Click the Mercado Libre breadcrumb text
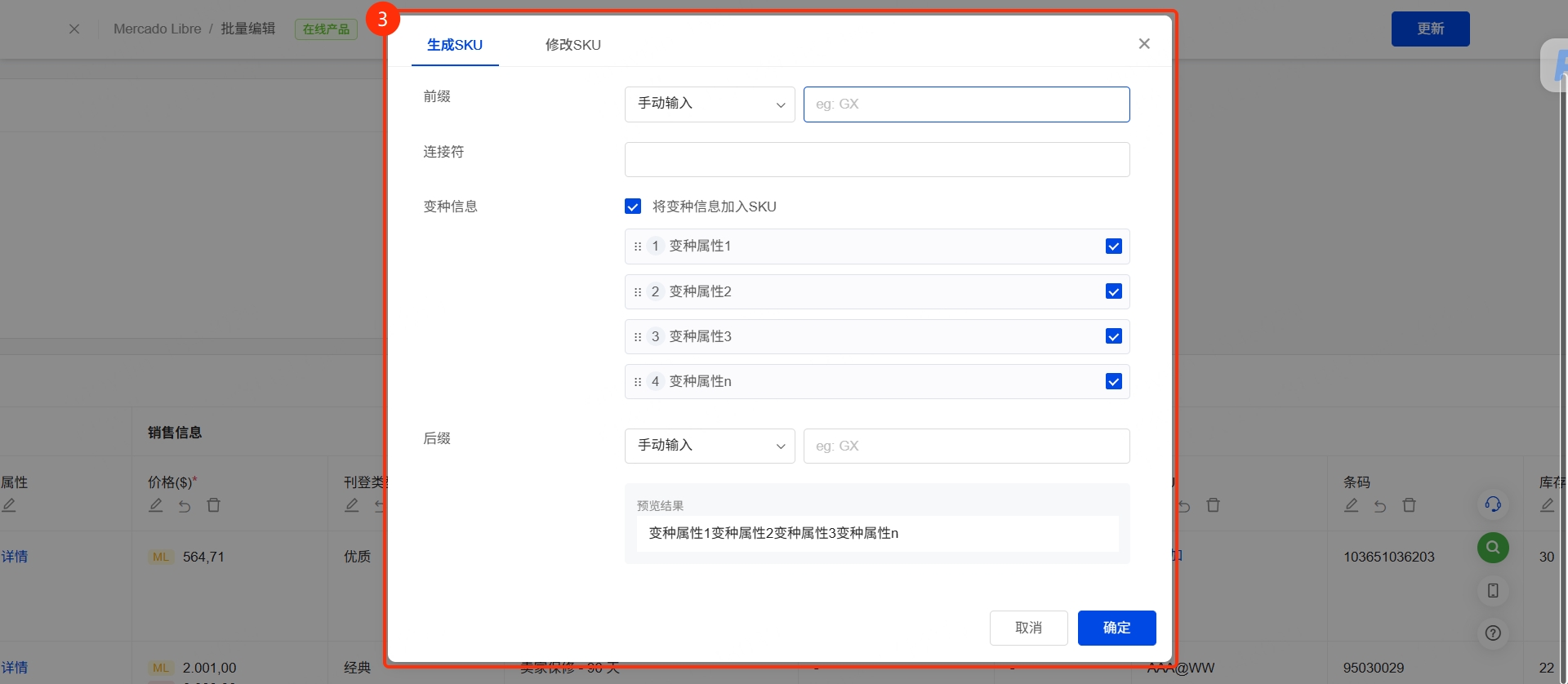This screenshot has width=1568, height=684. pyautogui.click(x=158, y=29)
